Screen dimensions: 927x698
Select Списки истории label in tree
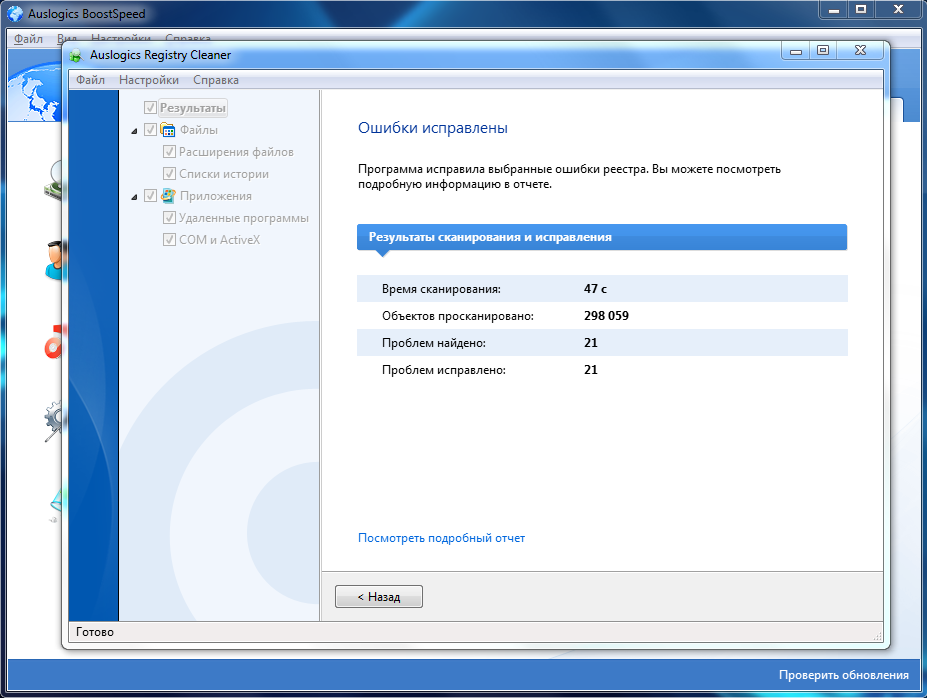pos(224,174)
